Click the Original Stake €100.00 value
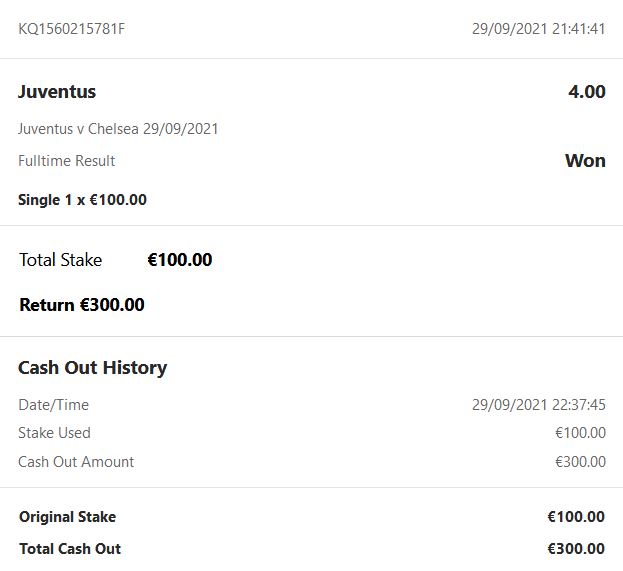 click(x=576, y=517)
